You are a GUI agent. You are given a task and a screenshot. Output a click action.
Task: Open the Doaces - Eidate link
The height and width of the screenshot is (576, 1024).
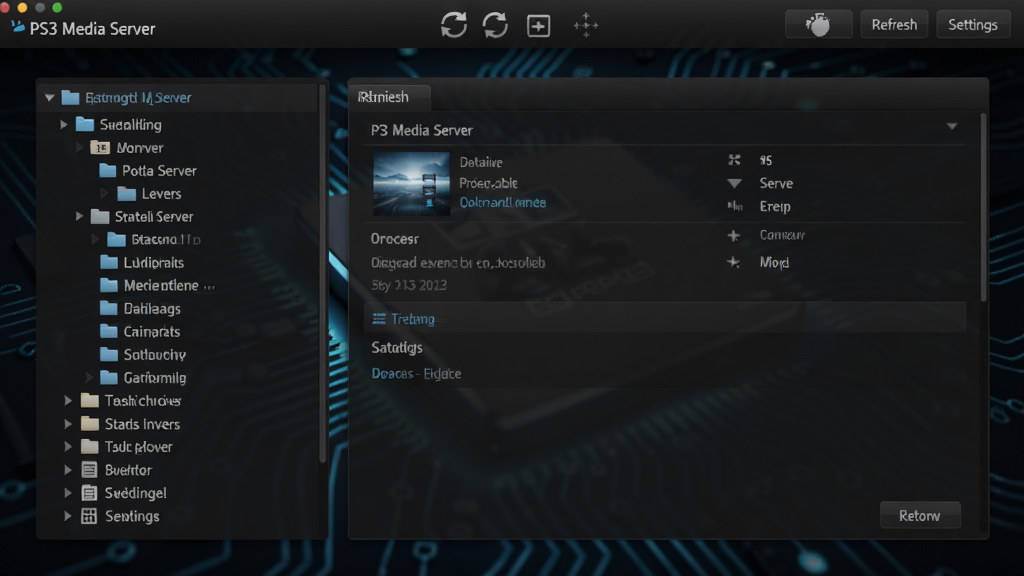416,374
